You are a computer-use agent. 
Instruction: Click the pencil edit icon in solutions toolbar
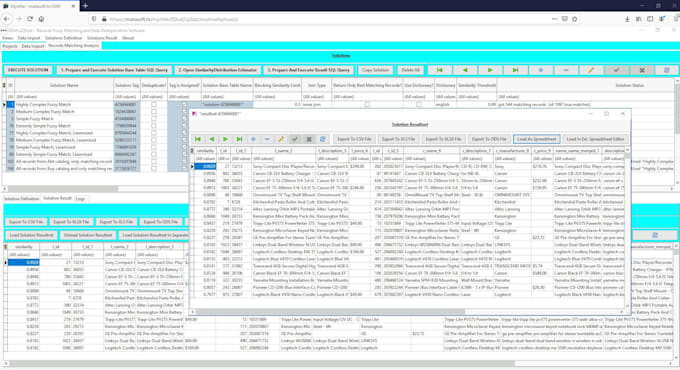click(591, 70)
